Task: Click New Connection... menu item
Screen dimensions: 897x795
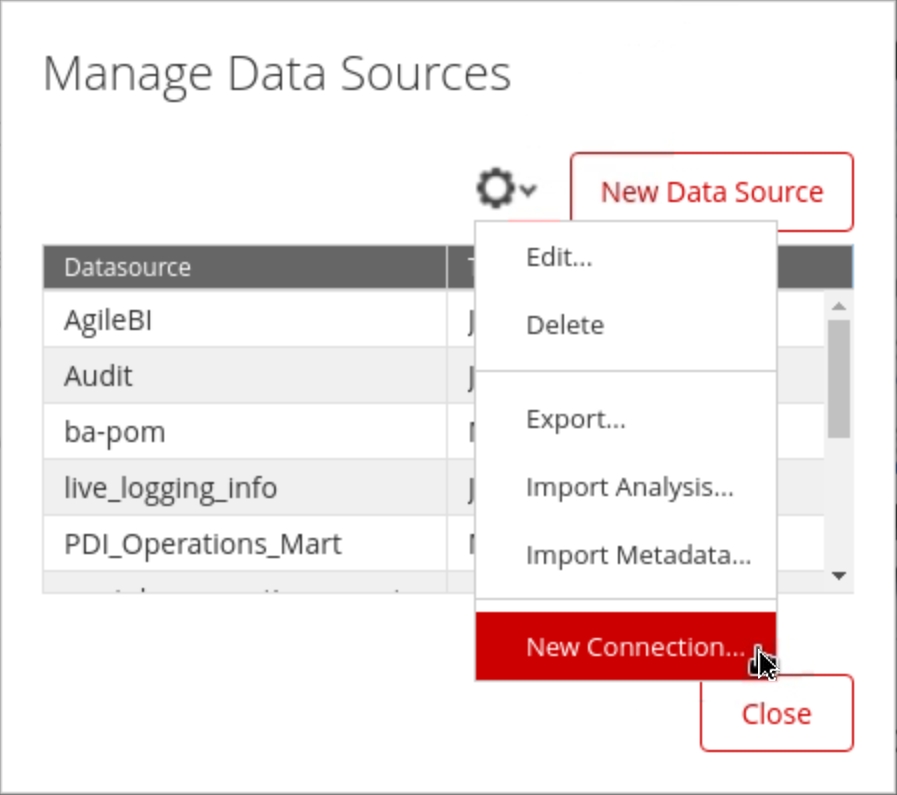Action: (634, 647)
